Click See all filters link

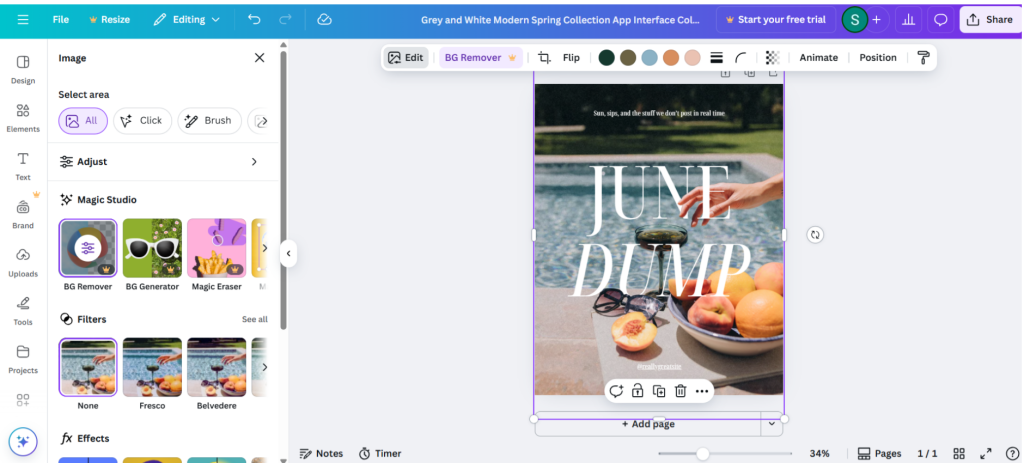(254, 320)
